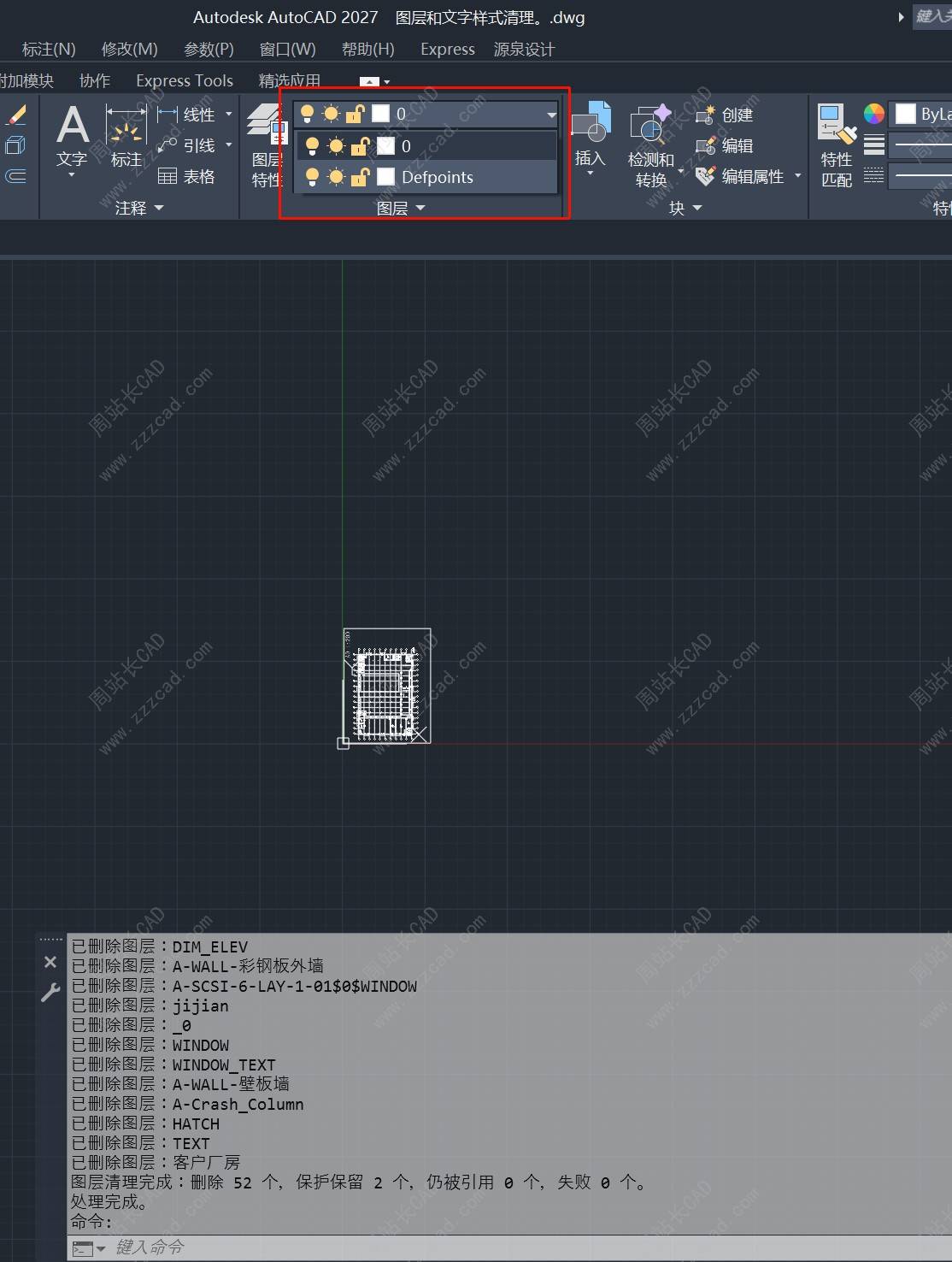The height and width of the screenshot is (1262, 952).
Task: Collapse the layer dropdown list arrow
Action: pos(551,114)
